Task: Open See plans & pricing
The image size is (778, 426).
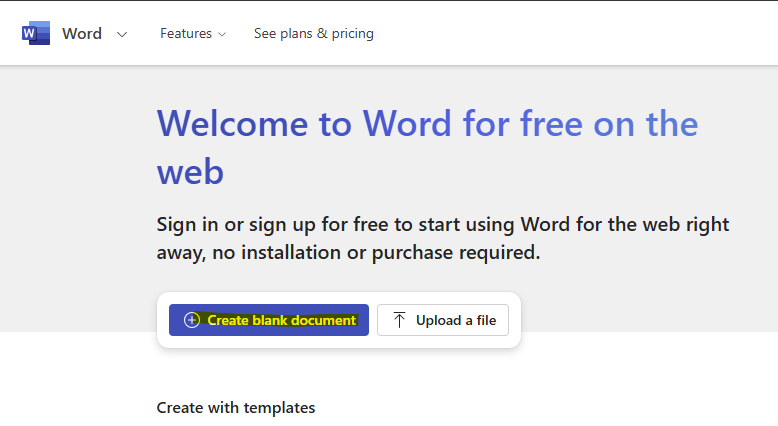Action: (313, 33)
